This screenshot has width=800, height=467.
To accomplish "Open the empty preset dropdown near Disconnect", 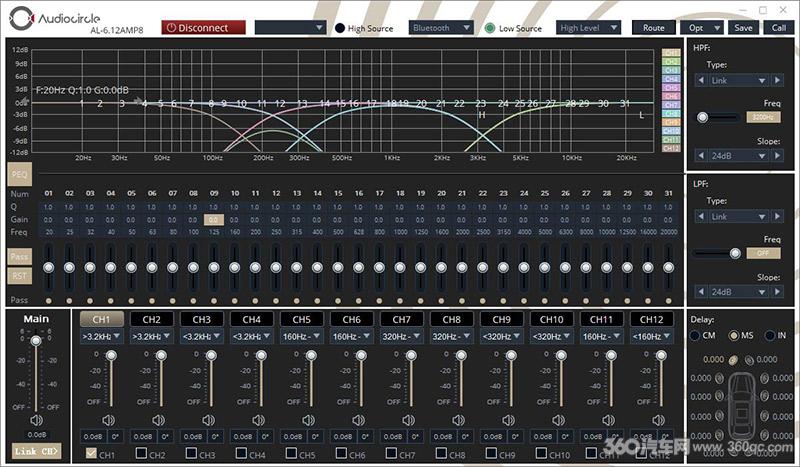I will coord(290,28).
